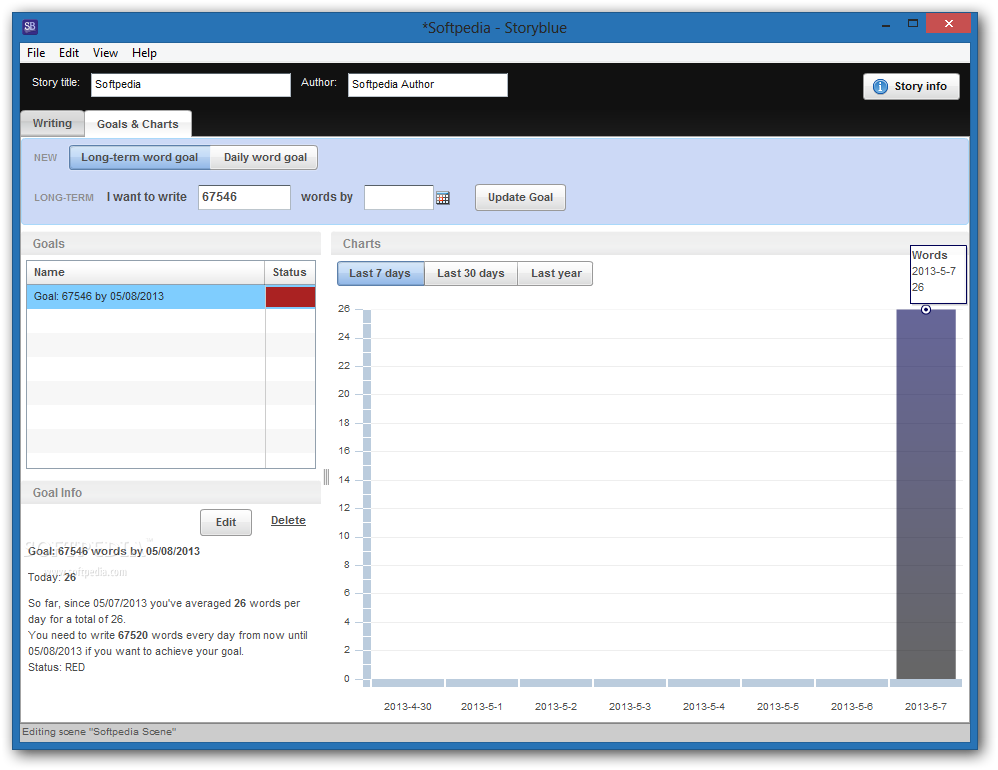Open Story info dialog
This screenshot has height=770, width=998.
click(x=911, y=87)
